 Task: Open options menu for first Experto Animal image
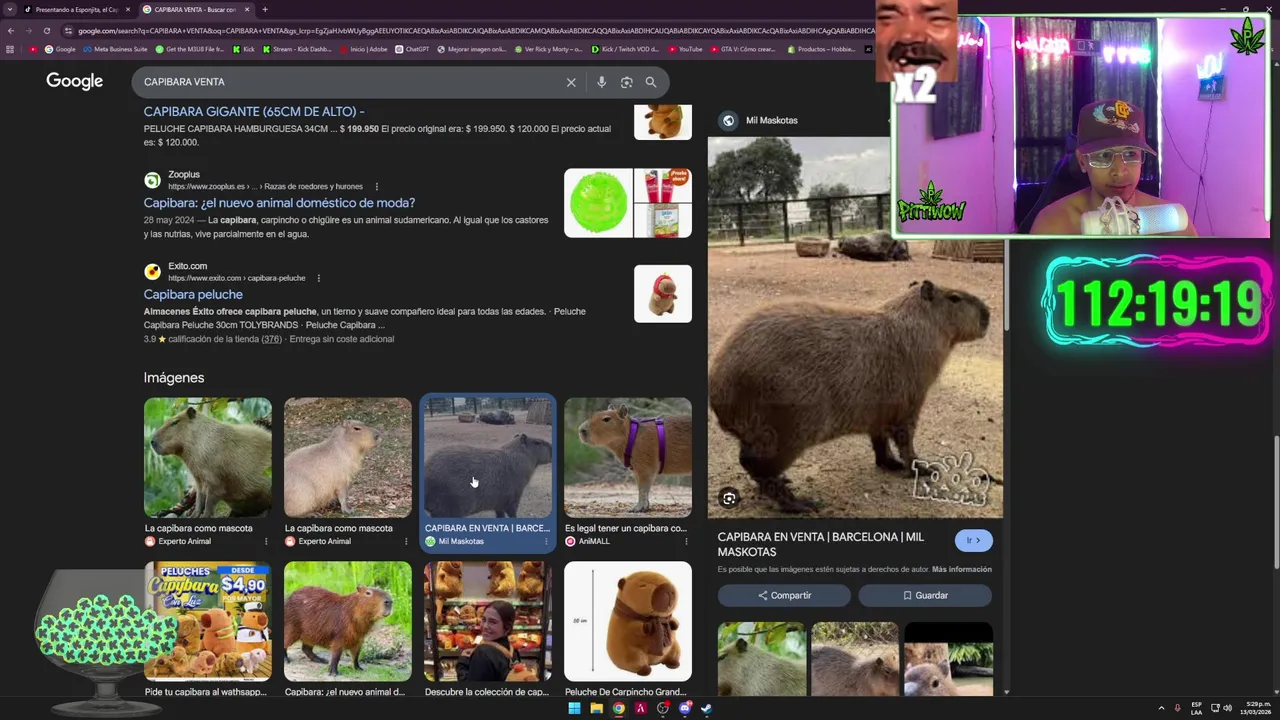click(x=266, y=541)
